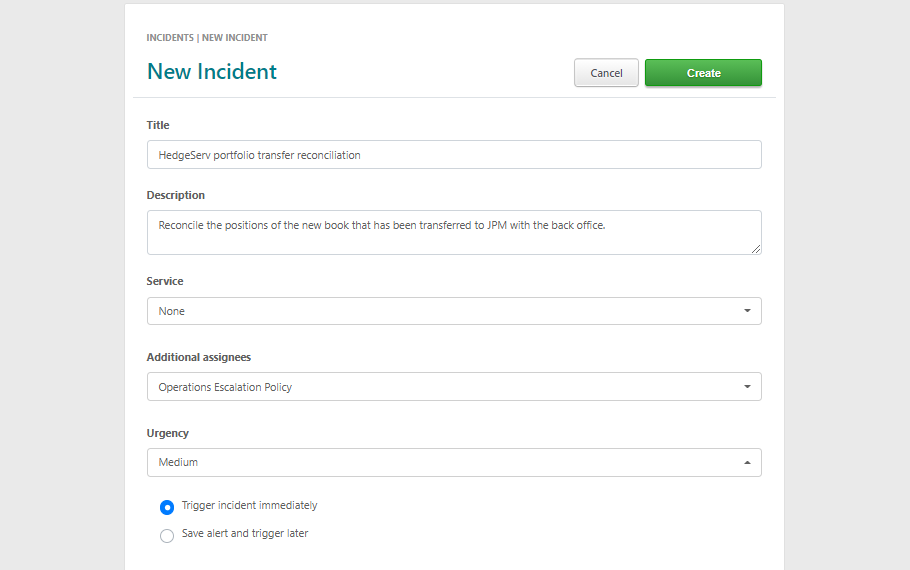Click the 'Save alert and trigger later' label
This screenshot has width=910, height=570.
pyautogui.click(x=245, y=533)
